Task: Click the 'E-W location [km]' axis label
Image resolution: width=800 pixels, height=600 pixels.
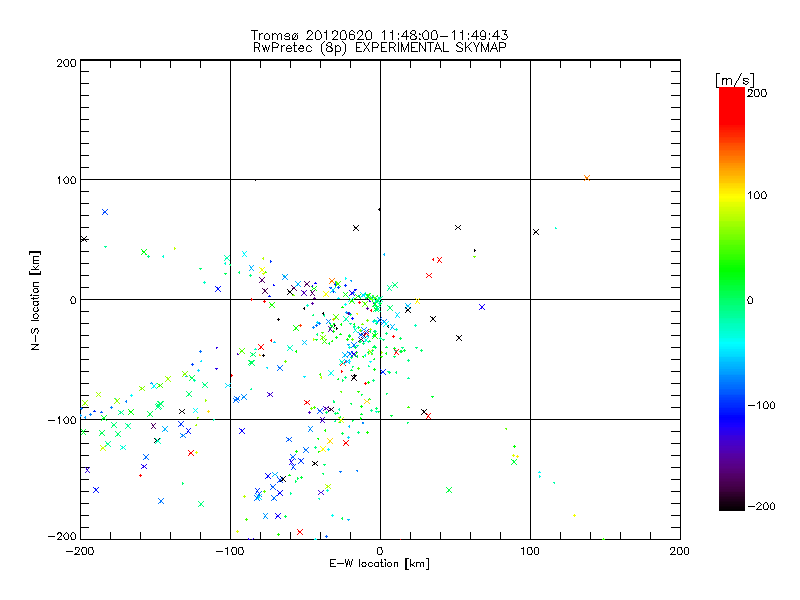Action: coord(379,564)
